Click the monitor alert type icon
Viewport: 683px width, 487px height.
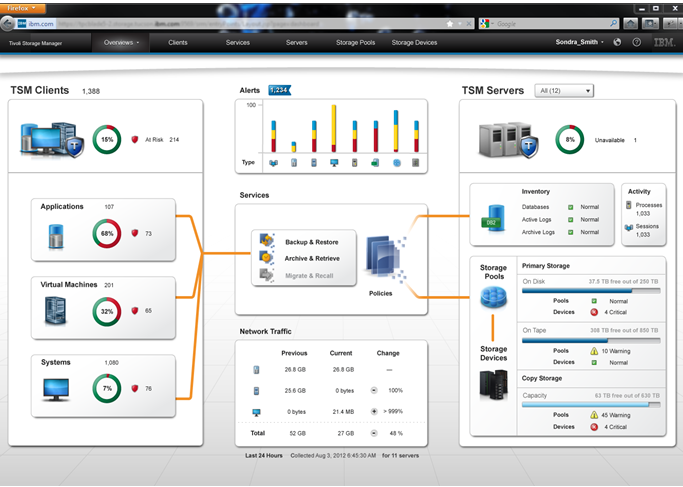pos(334,163)
